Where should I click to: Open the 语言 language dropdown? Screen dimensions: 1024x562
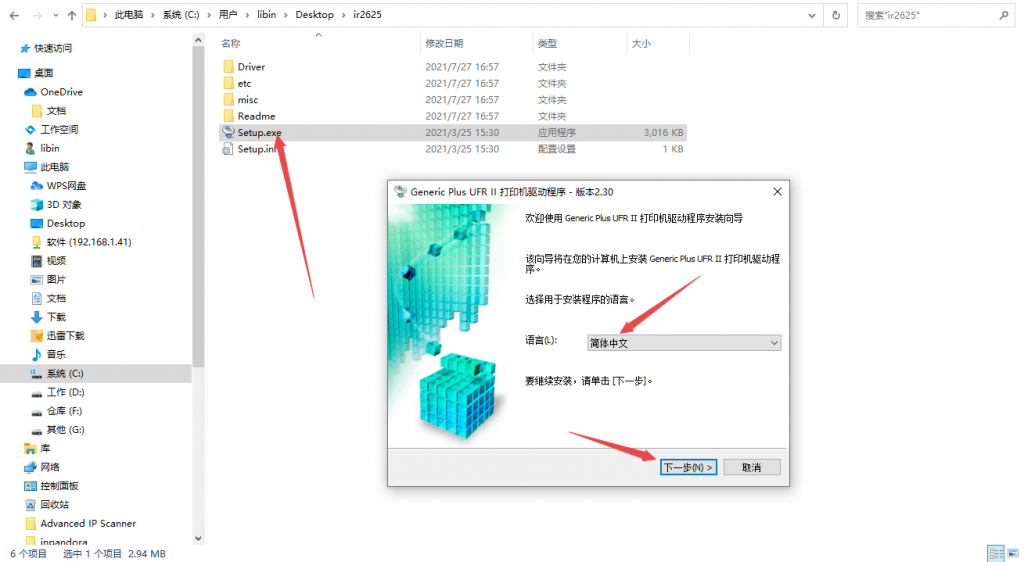pos(683,343)
